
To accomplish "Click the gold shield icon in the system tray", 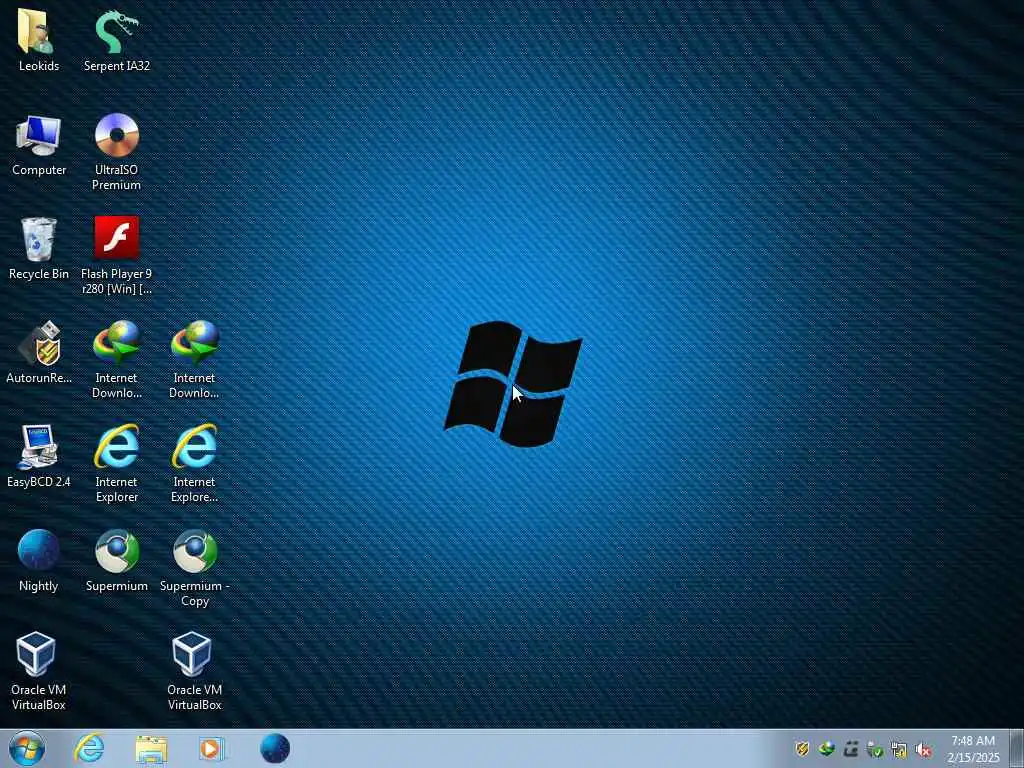I will (803, 749).
